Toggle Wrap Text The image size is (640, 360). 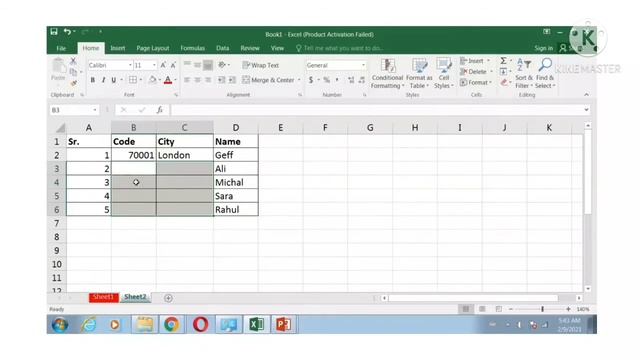tap(260, 65)
